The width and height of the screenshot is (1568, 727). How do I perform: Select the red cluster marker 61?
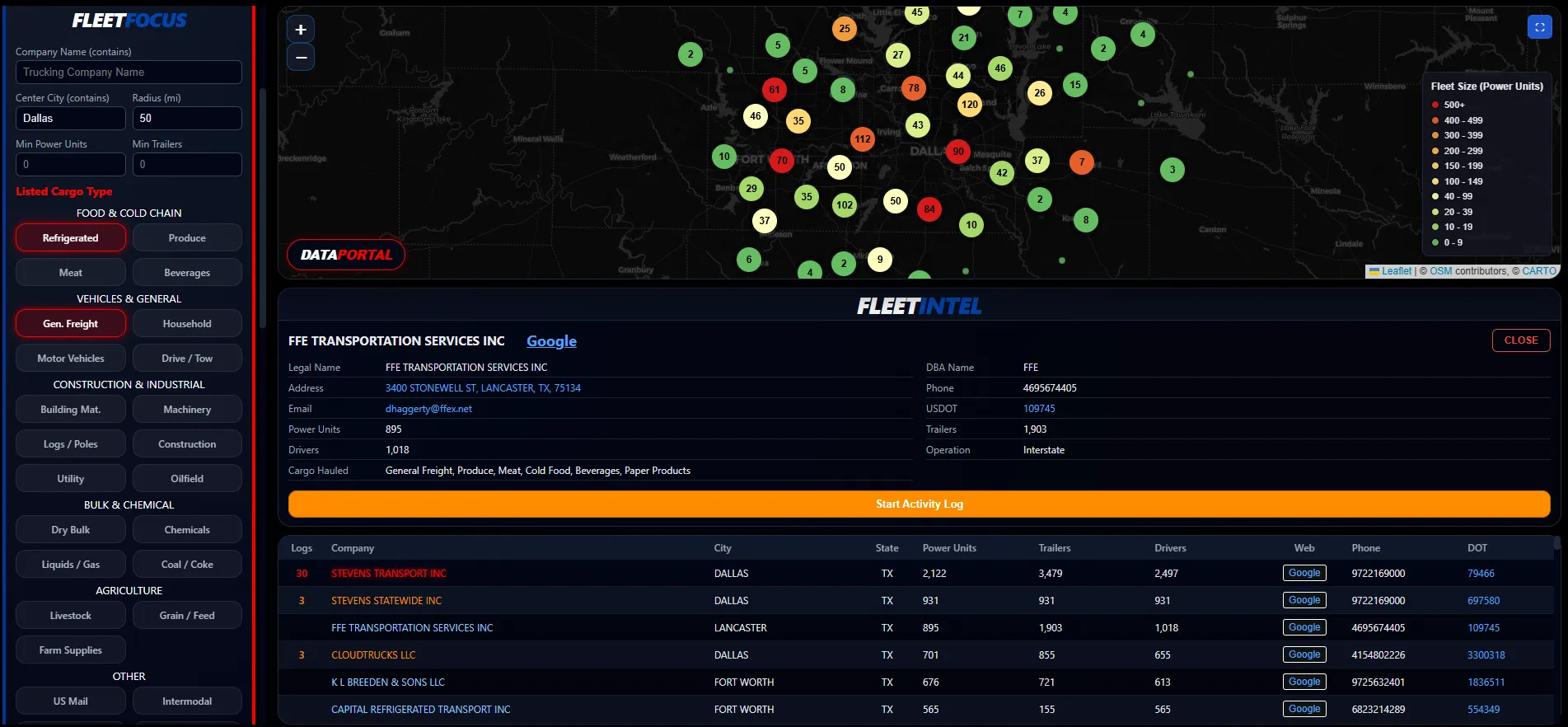coord(775,89)
